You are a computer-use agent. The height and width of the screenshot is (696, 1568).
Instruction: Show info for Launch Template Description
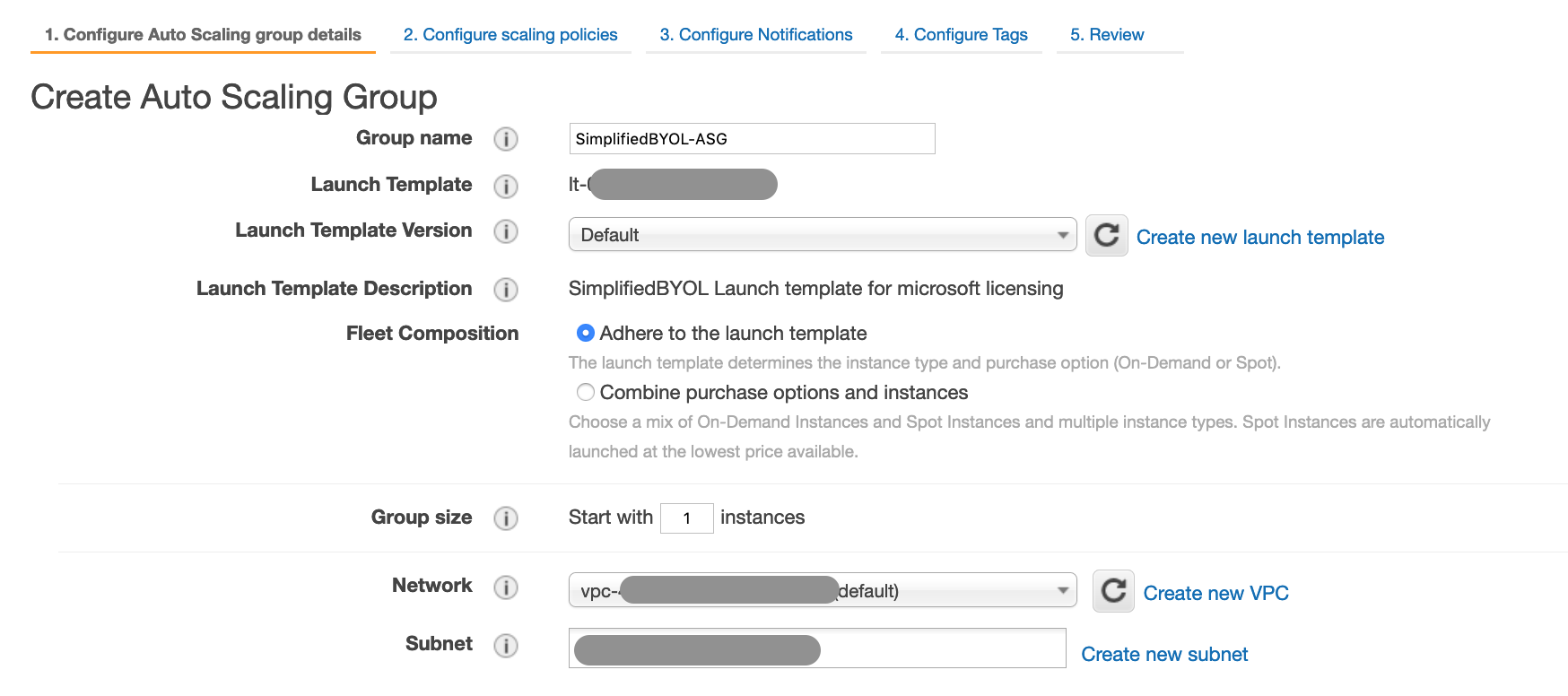click(506, 290)
